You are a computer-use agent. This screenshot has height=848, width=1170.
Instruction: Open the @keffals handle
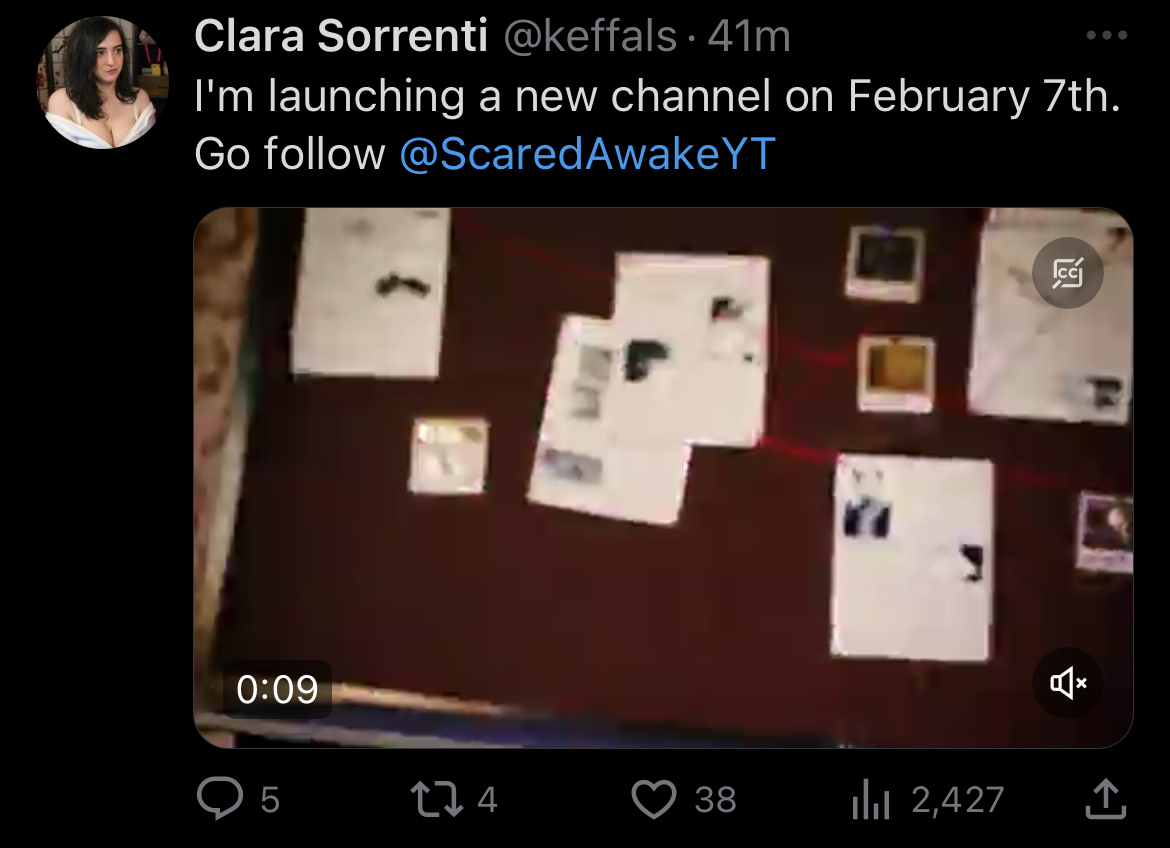[589, 36]
